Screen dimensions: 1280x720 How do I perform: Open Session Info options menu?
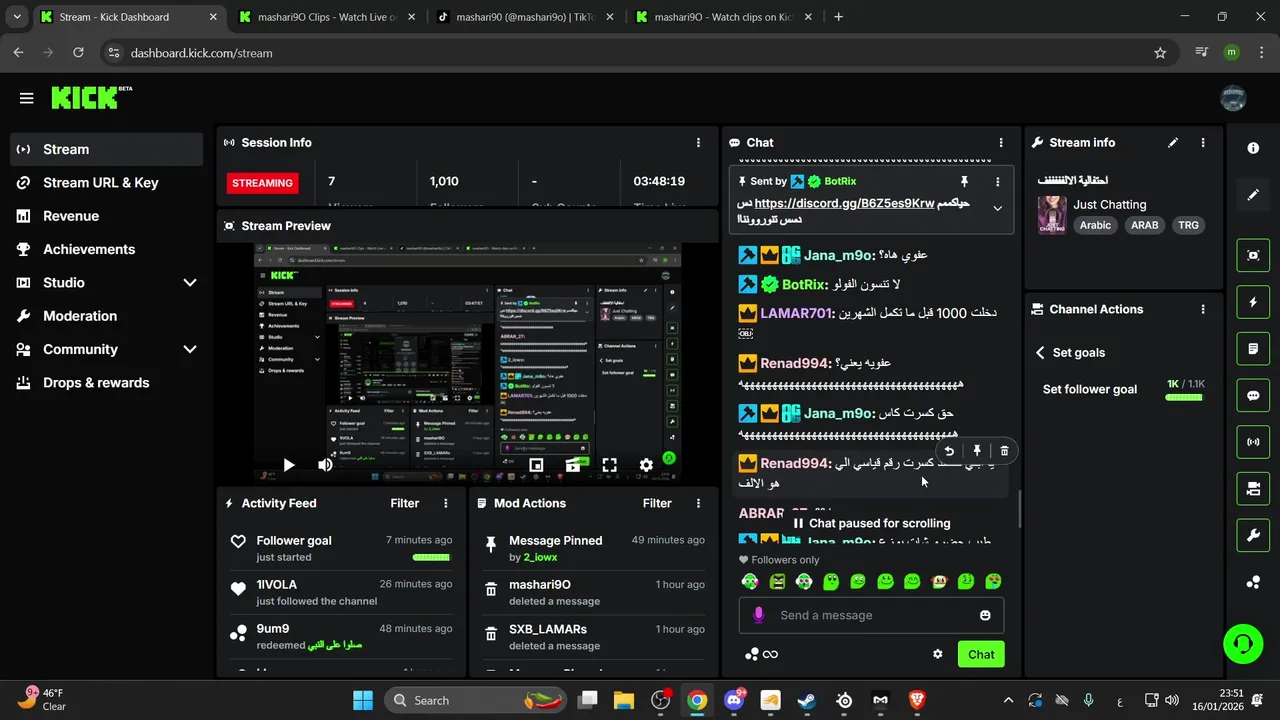698,143
